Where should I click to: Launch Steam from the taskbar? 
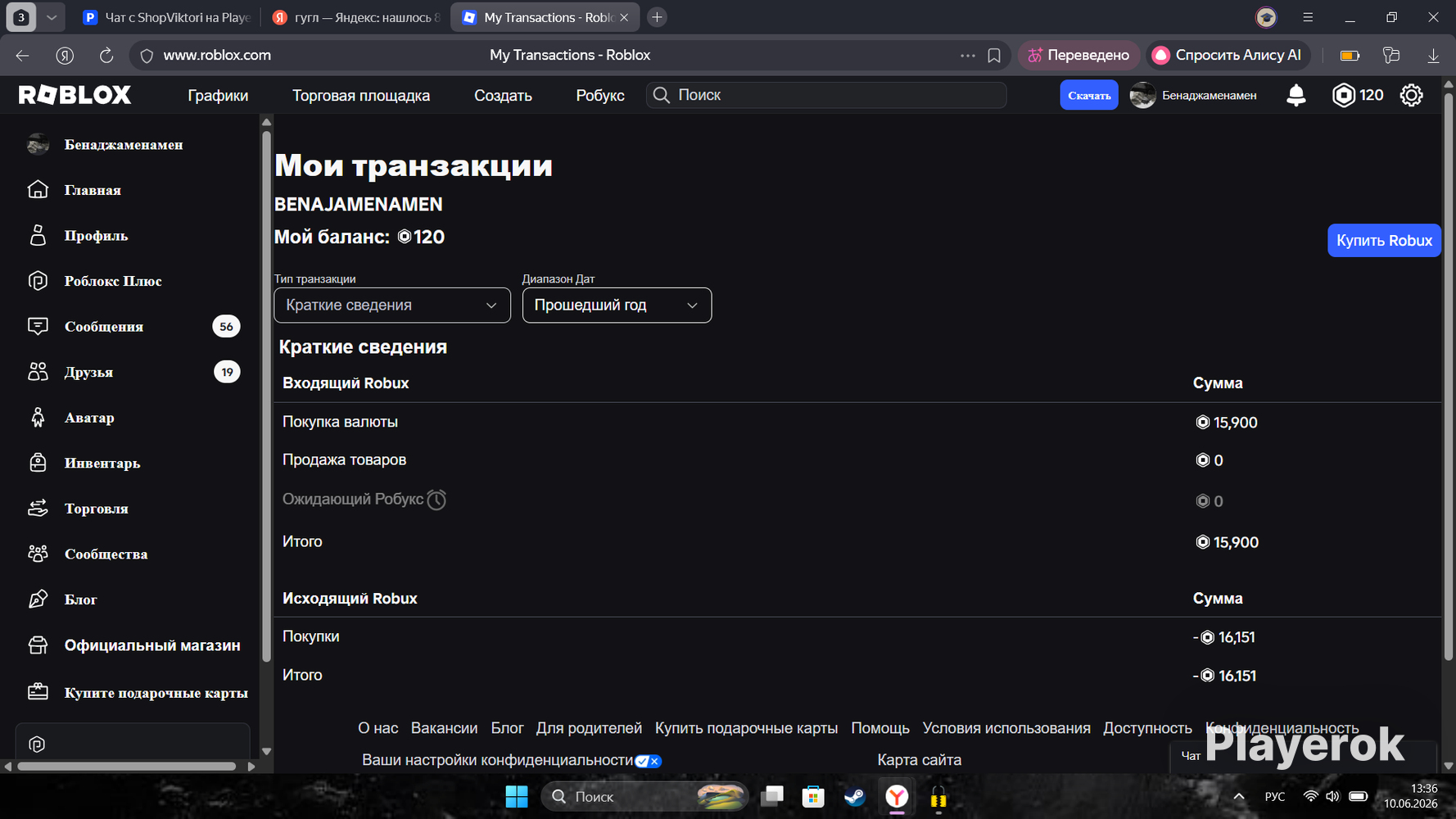[x=855, y=796]
